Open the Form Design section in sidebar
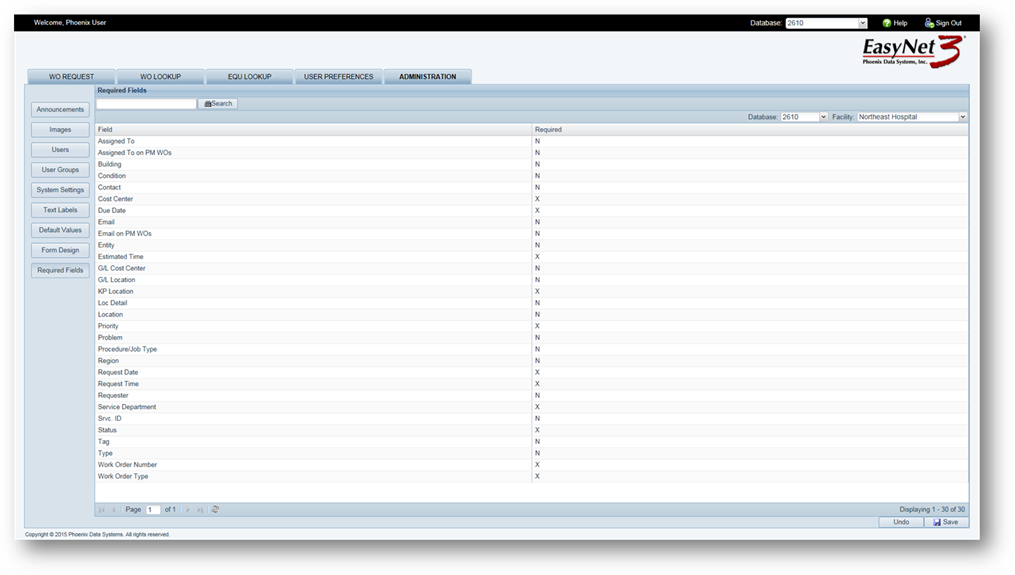 tap(60, 250)
